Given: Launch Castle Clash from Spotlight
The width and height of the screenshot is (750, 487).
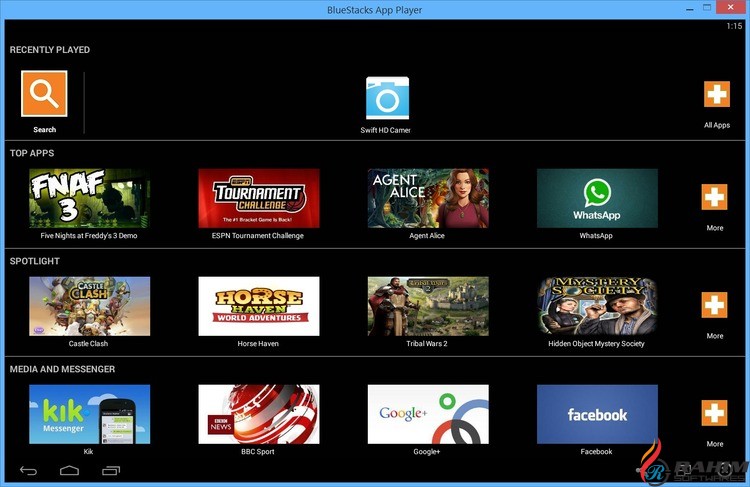Looking at the screenshot, I should pyautogui.click(x=89, y=306).
